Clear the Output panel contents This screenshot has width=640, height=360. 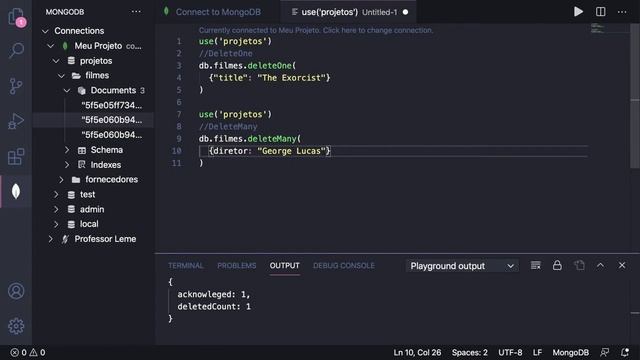[536, 266]
